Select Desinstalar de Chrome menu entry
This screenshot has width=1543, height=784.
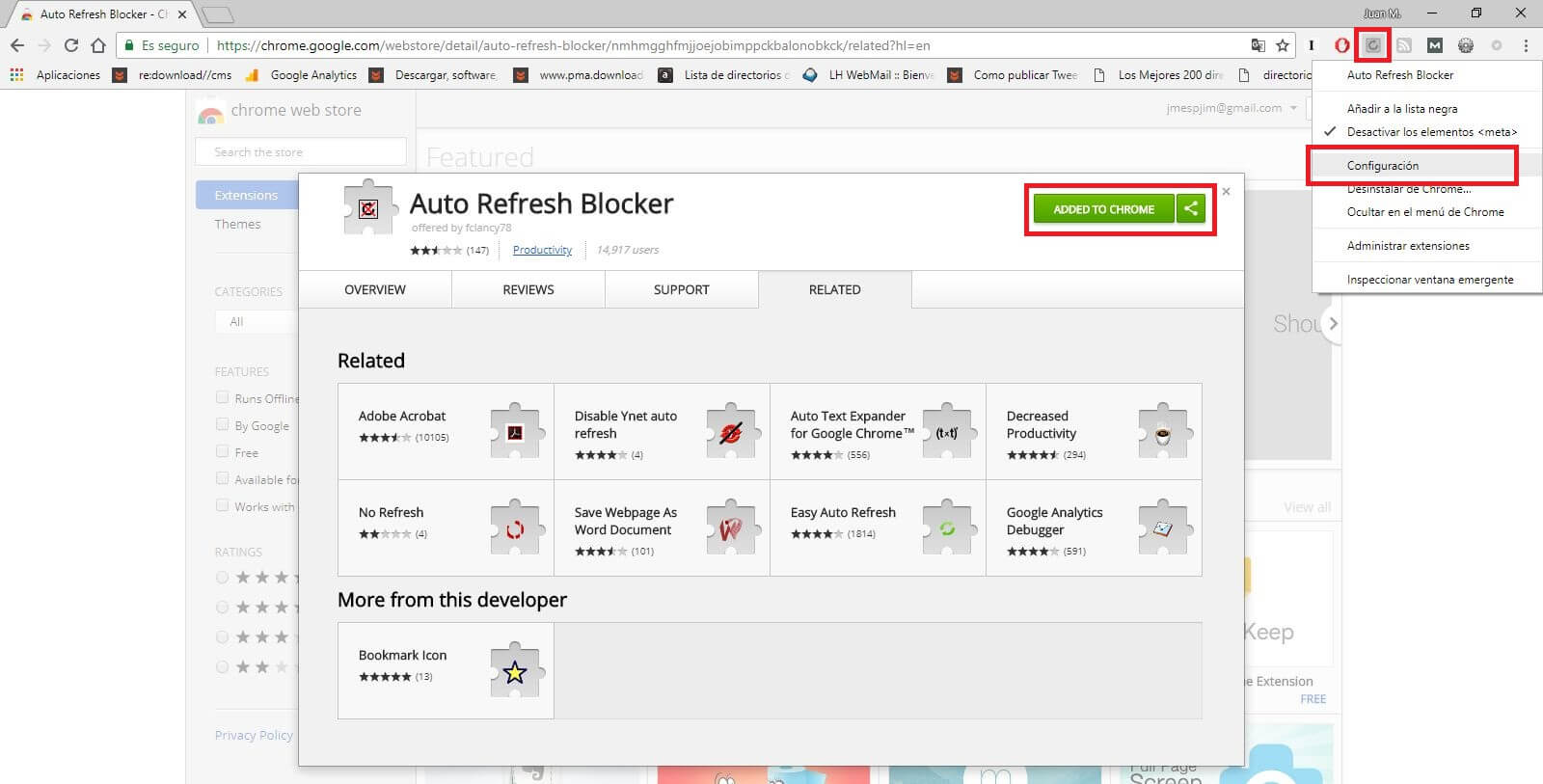(x=1427, y=189)
